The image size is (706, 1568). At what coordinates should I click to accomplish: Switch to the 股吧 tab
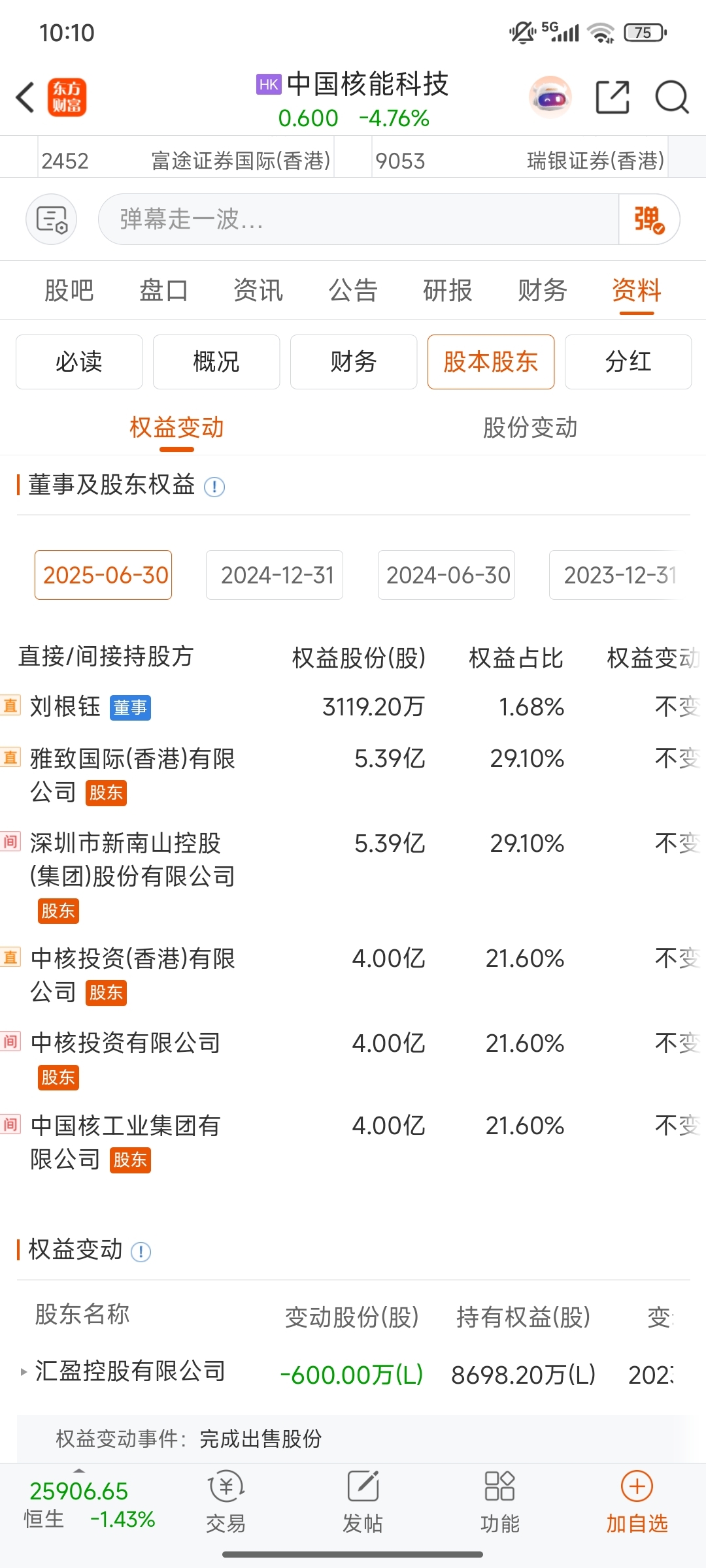(69, 290)
